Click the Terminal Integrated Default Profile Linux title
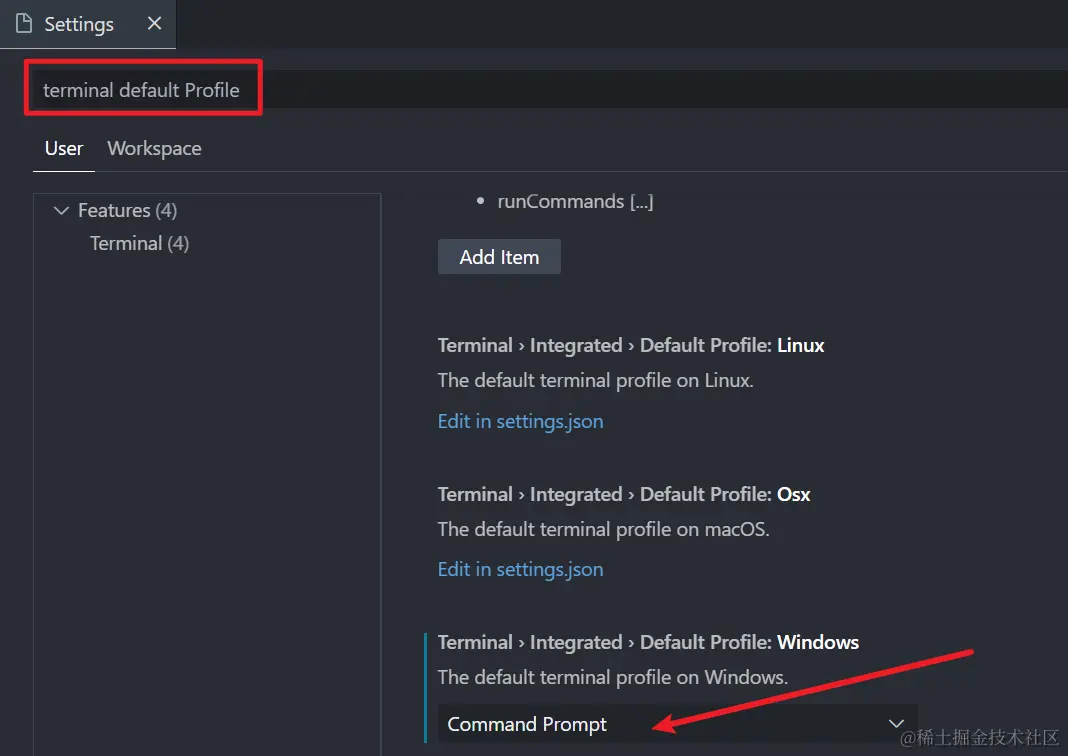 631,345
